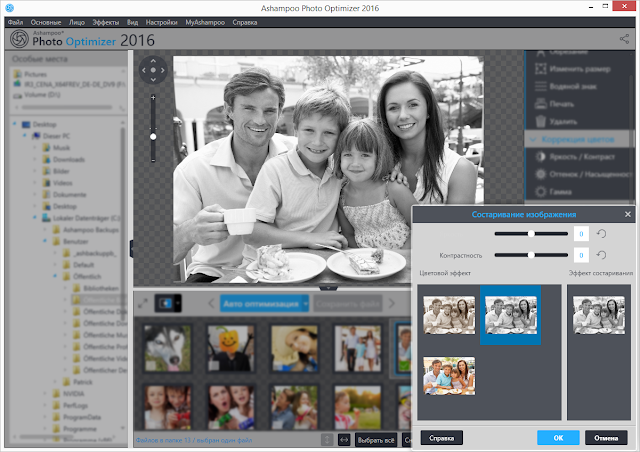Click the Отмена button
The image size is (640, 452).
(606, 438)
